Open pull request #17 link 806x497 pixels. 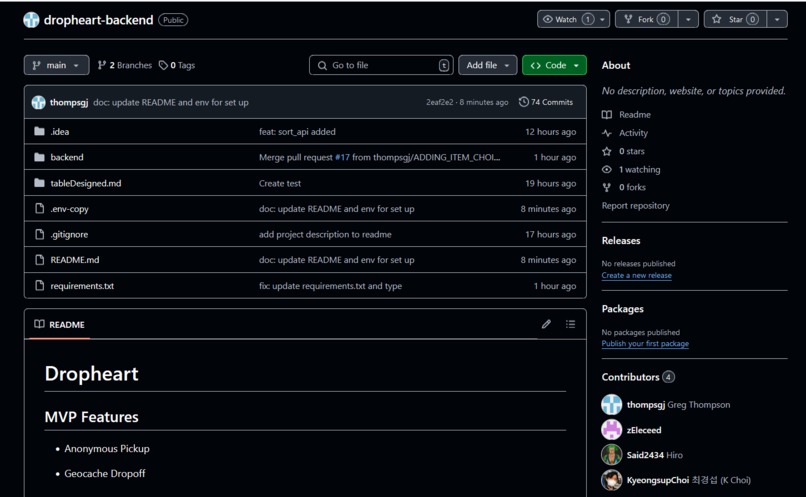(342, 157)
